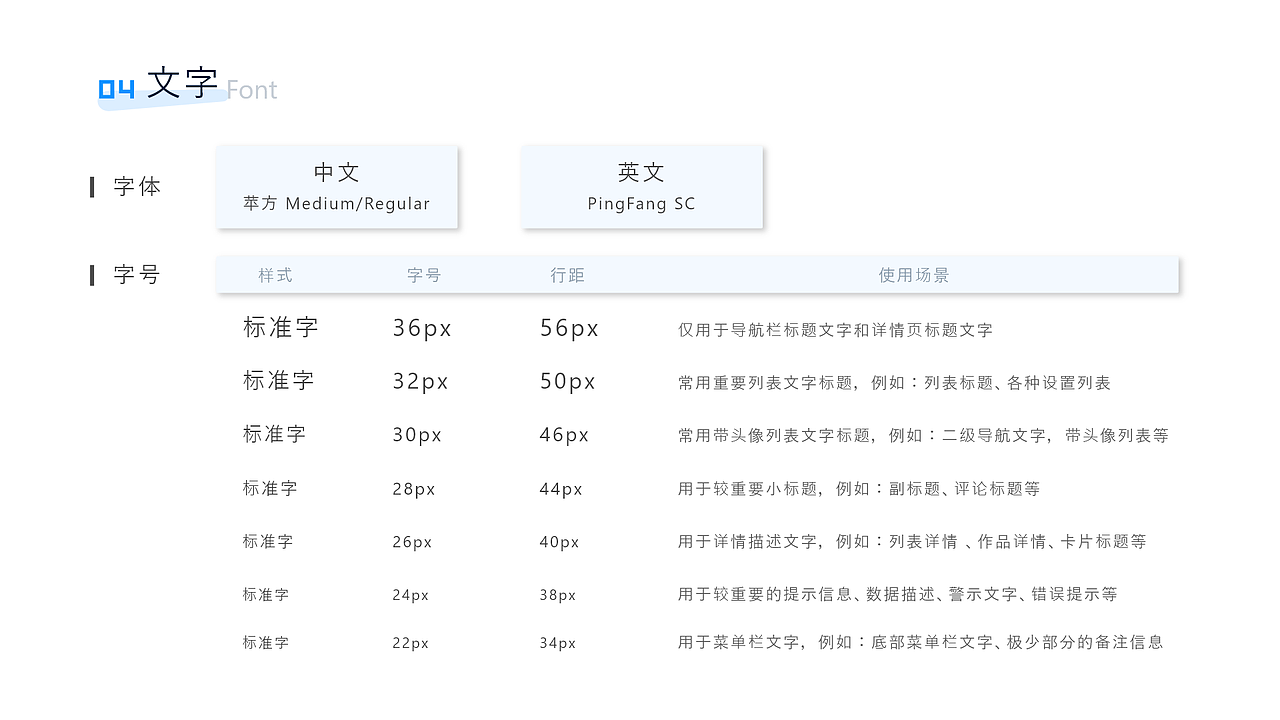
Task: Click the gray Font subtitle
Action: tap(252, 90)
